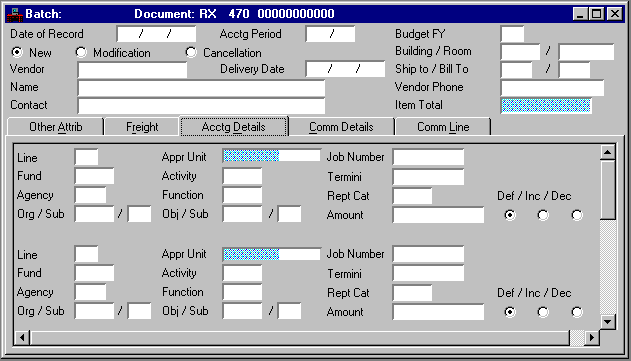Click the Building input field
Screen dimensions: 631x361
(x=520, y=52)
